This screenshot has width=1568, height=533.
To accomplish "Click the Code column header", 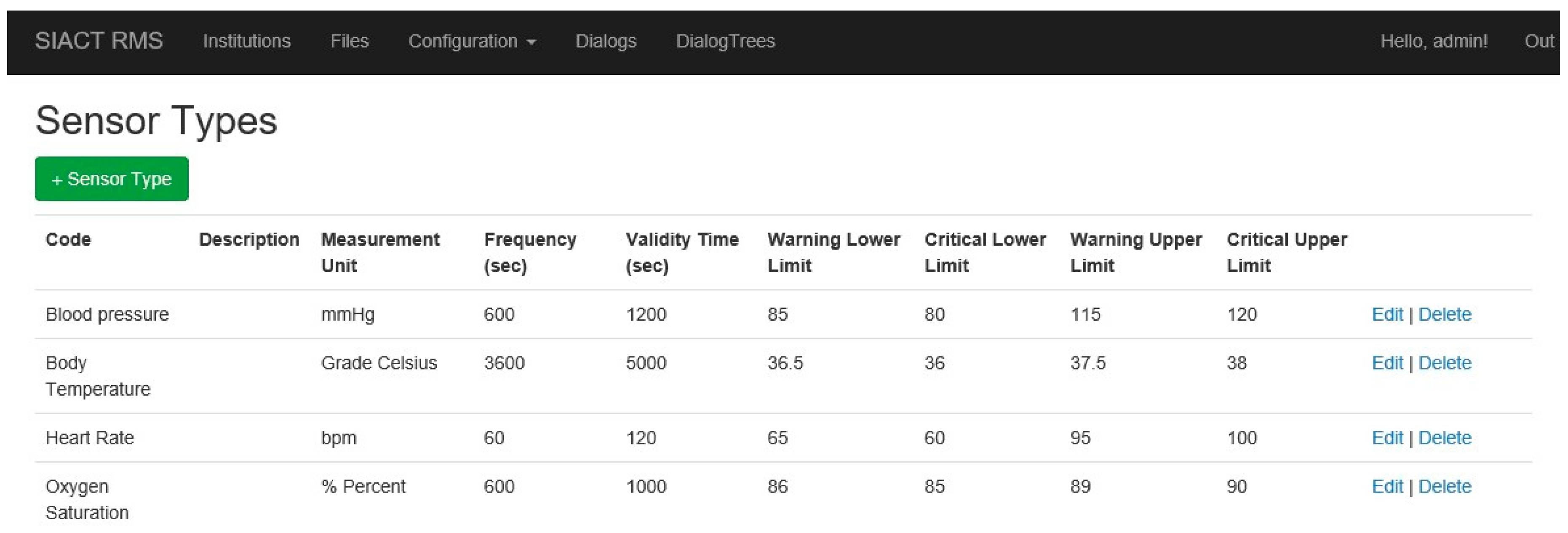I will (68, 239).
